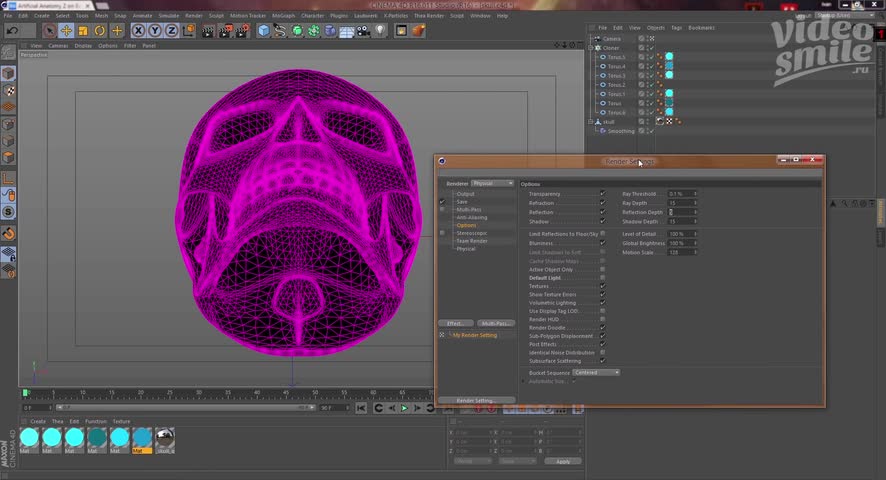
Task: Add a Cube primitive from toolbar
Action: point(264,31)
